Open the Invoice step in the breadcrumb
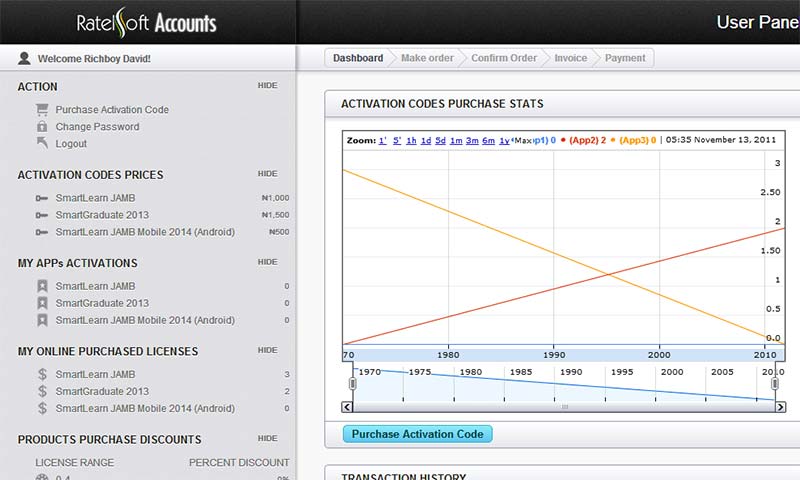The width and height of the screenshot is (800, 480). tap(571, 58)
